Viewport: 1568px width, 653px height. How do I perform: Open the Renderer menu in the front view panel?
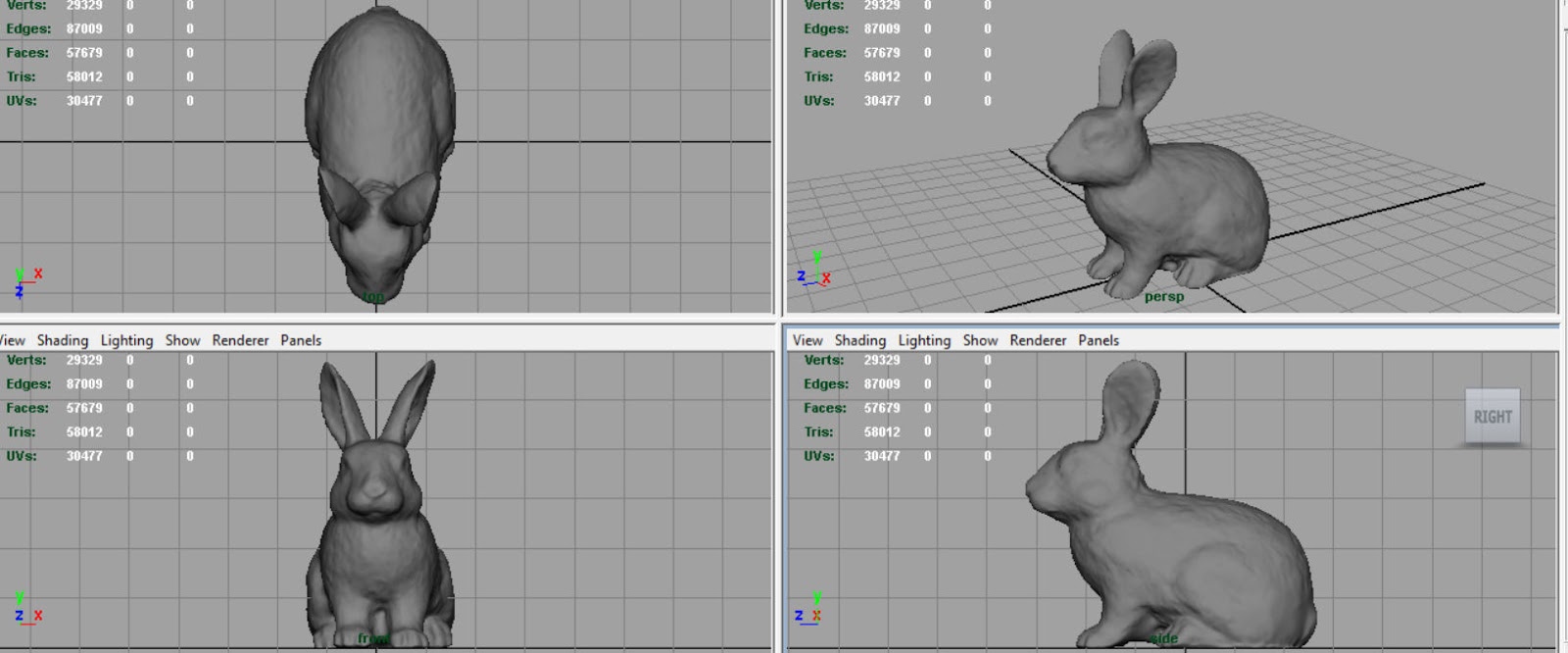240,340
